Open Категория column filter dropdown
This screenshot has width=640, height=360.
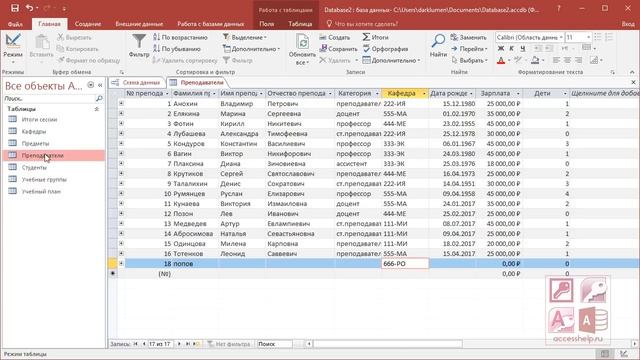point(377,93)
